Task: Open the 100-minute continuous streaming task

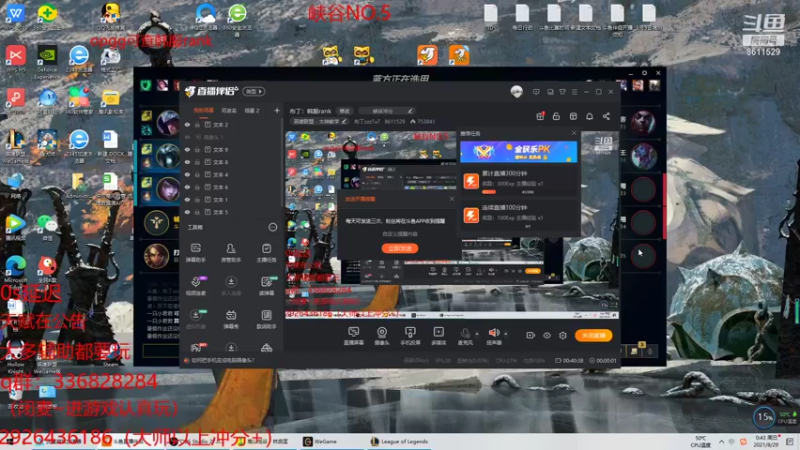Action: tap(519, 216)
